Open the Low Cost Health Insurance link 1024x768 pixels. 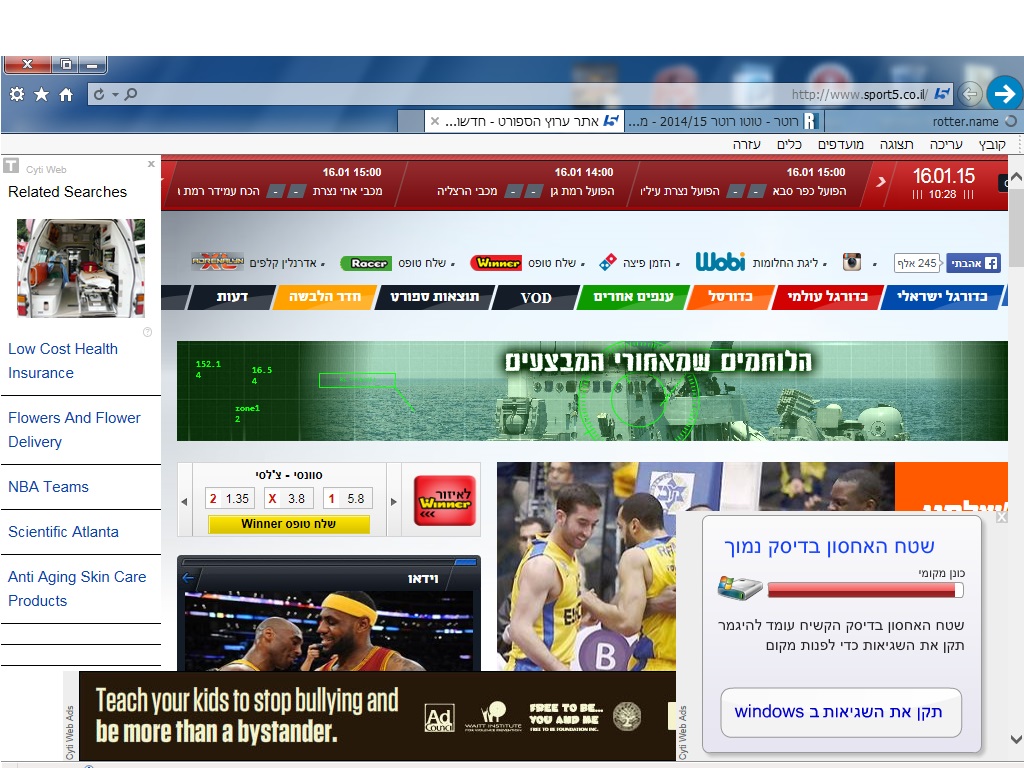coord(63,361)
